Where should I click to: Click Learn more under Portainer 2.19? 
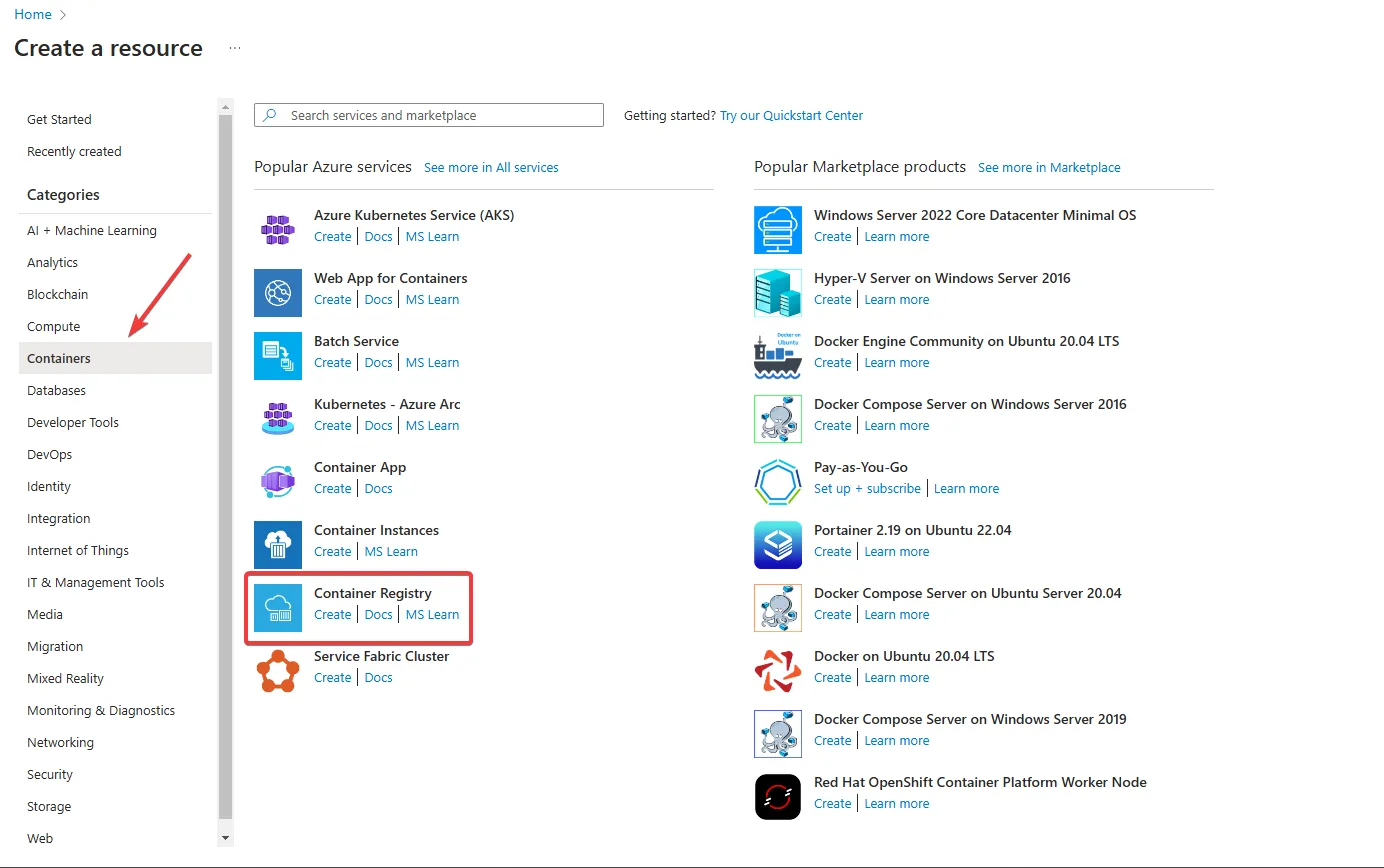click(897, 551)
